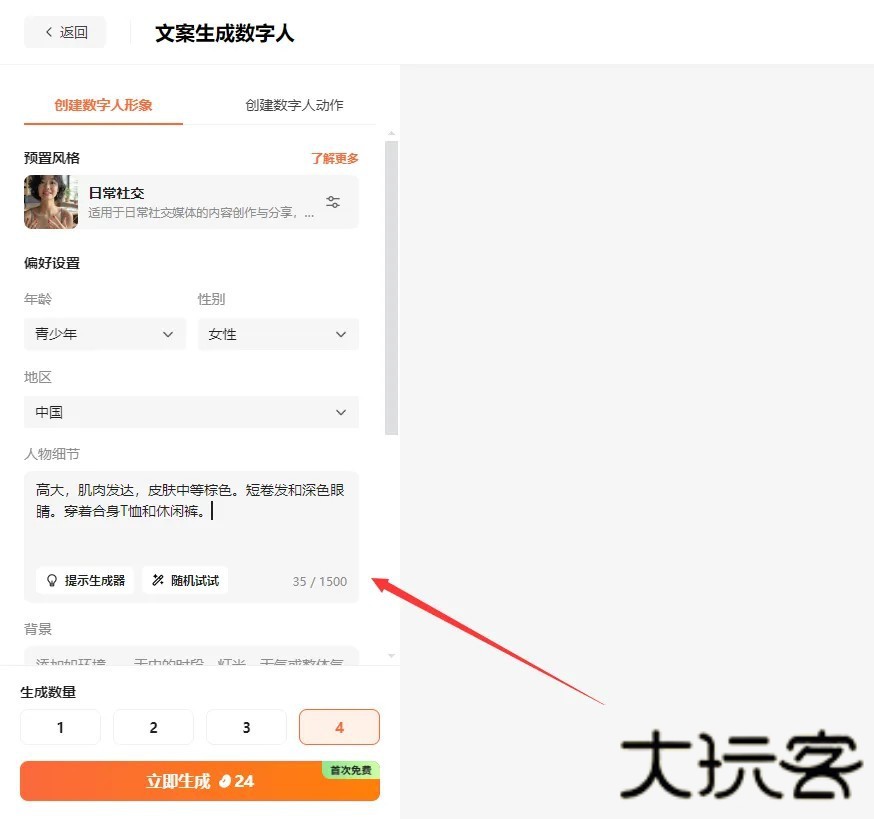
Task: Click the back arrow button 返回
Action: 65,32
